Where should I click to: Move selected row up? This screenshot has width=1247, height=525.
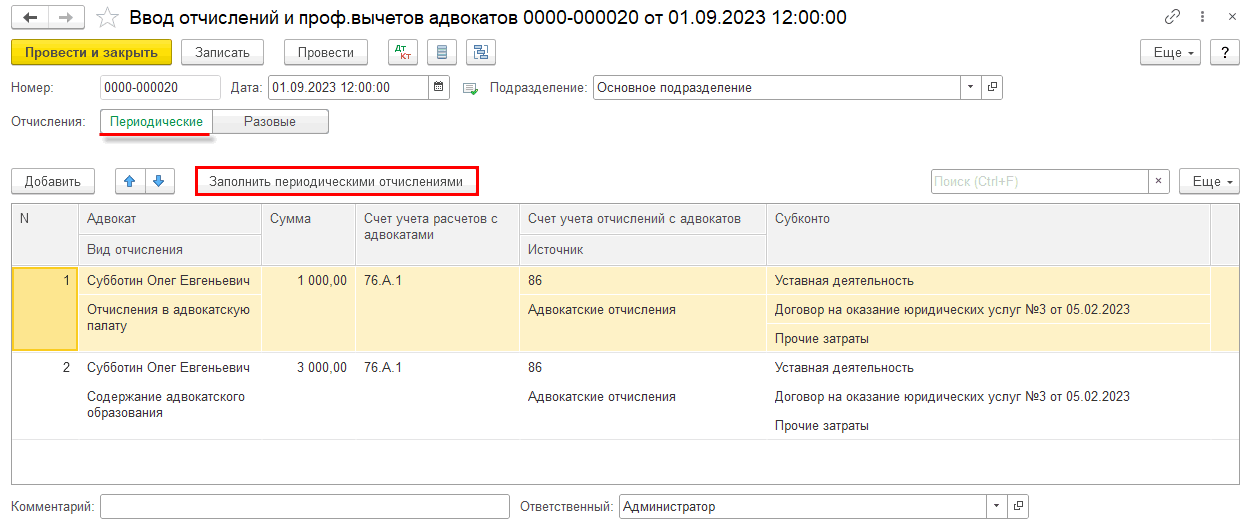(130, 182)
